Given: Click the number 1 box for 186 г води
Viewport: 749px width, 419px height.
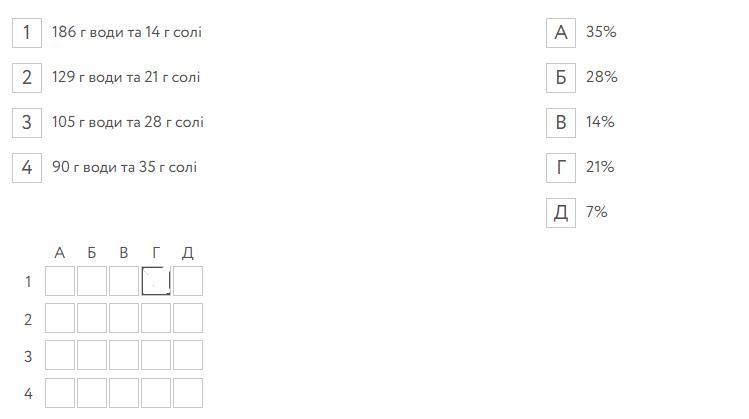Looking at the screenshot, I should 27,32.
